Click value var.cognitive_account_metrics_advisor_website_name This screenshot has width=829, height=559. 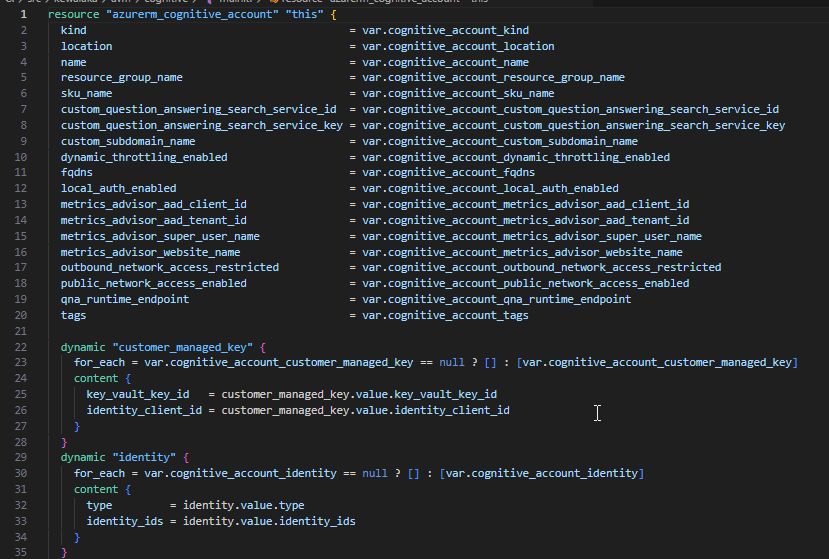(522, 252)
